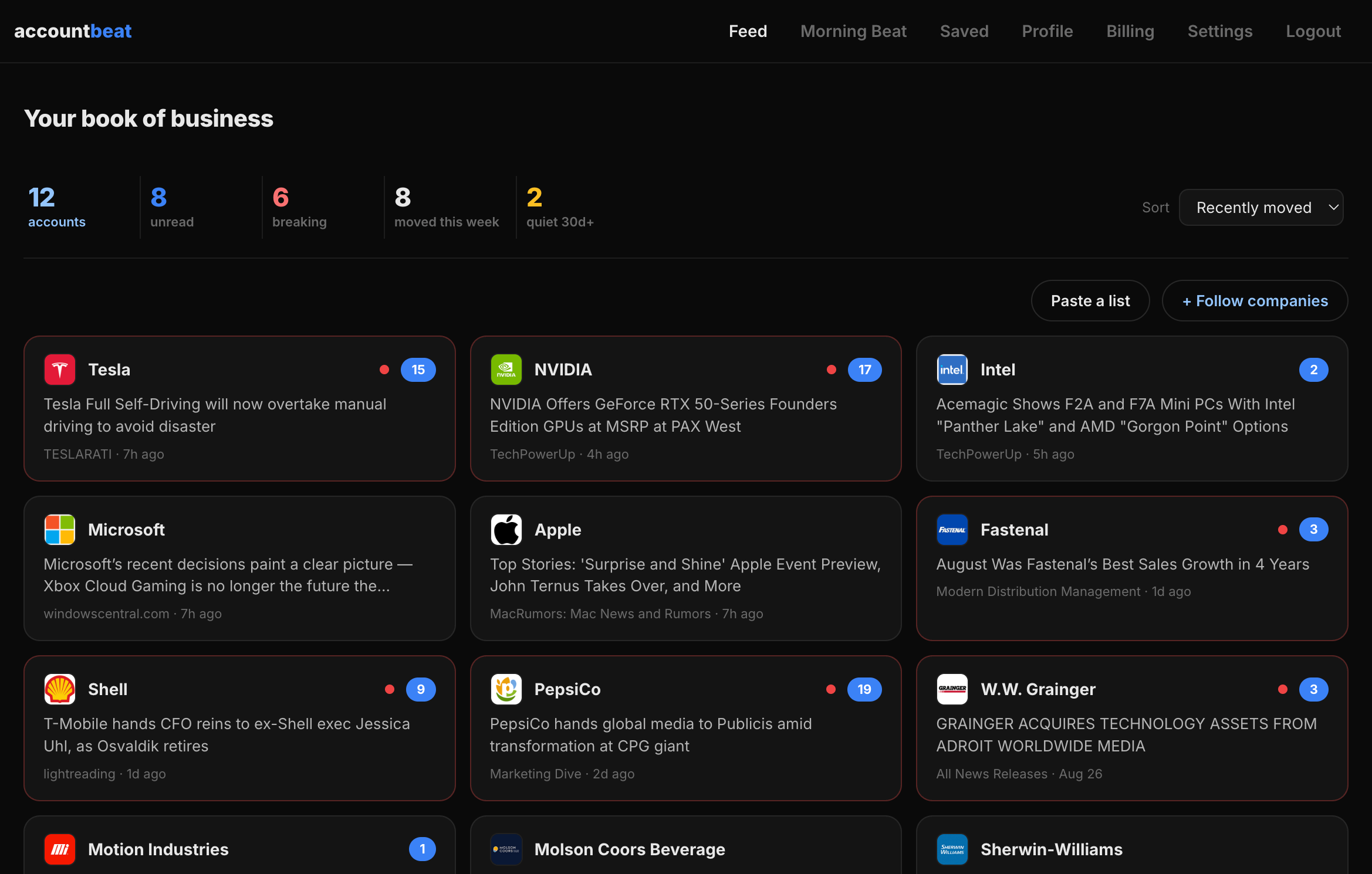Open Settings from the top nav
The height and width of the screenshot is (874, 1372).
click(x=1220, y=31)
